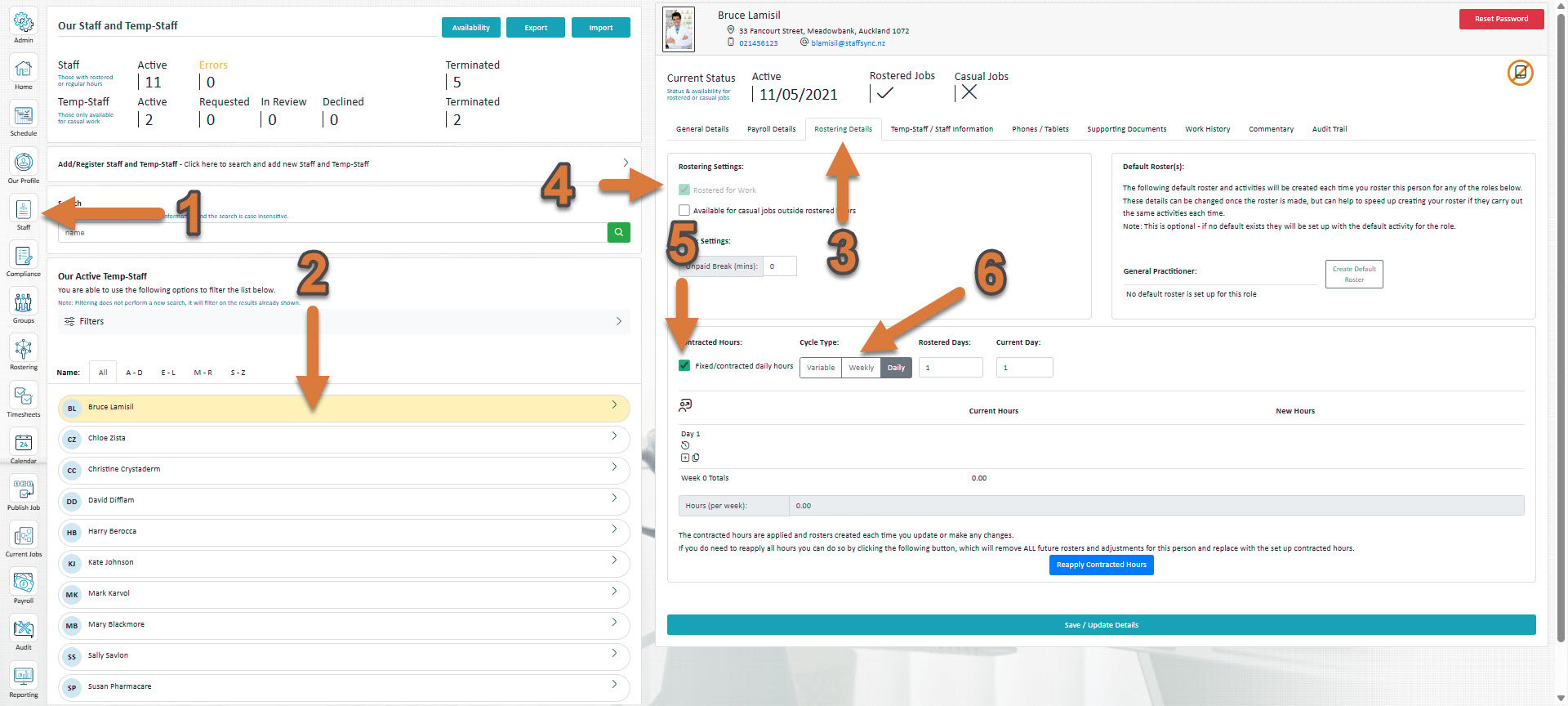Open Publish Job in the sidebar
This screenshot has width=1568, height=706.
pos(24,489)
